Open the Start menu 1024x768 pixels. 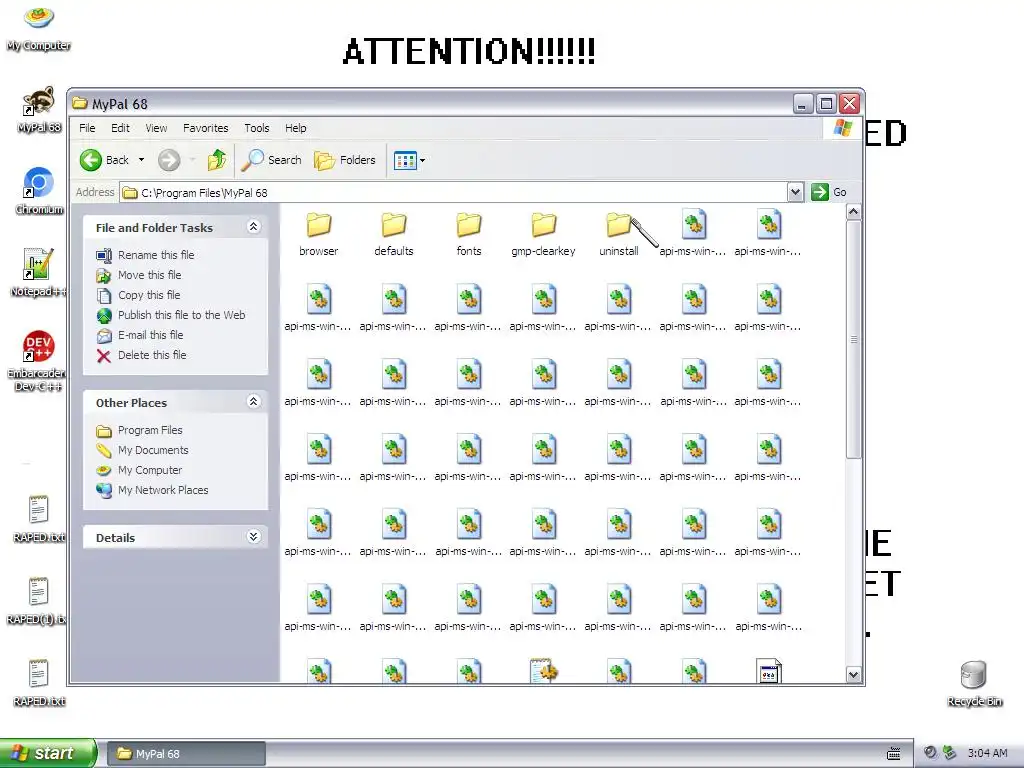(x=48, y=753)
